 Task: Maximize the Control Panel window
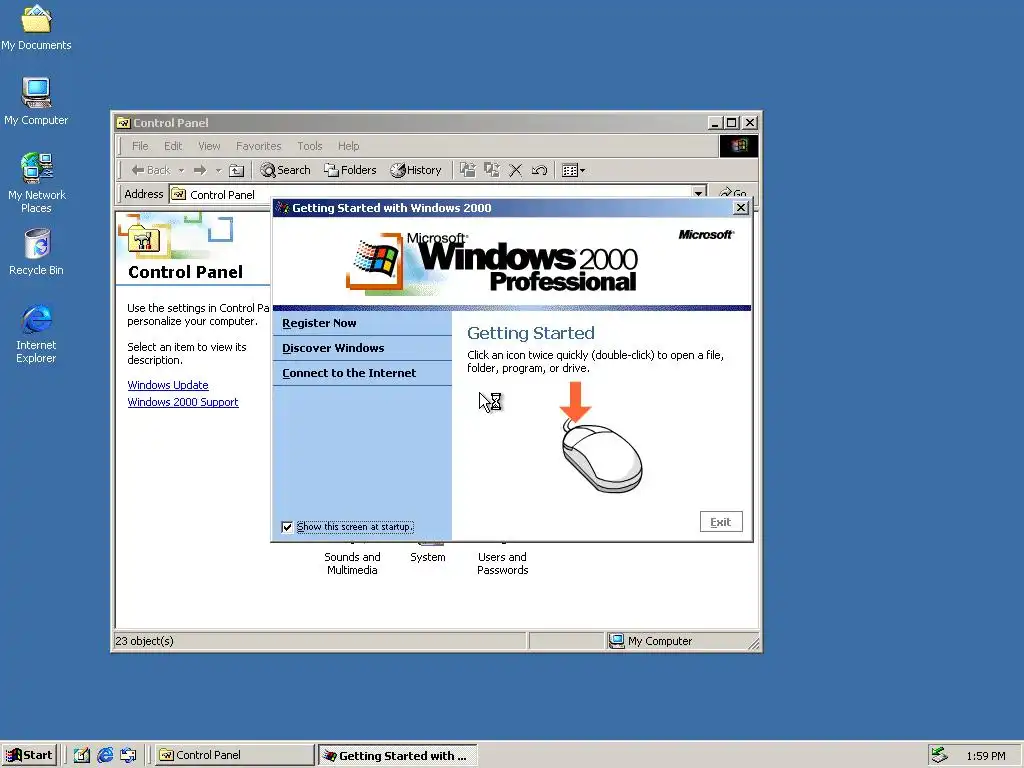point(731,123)
